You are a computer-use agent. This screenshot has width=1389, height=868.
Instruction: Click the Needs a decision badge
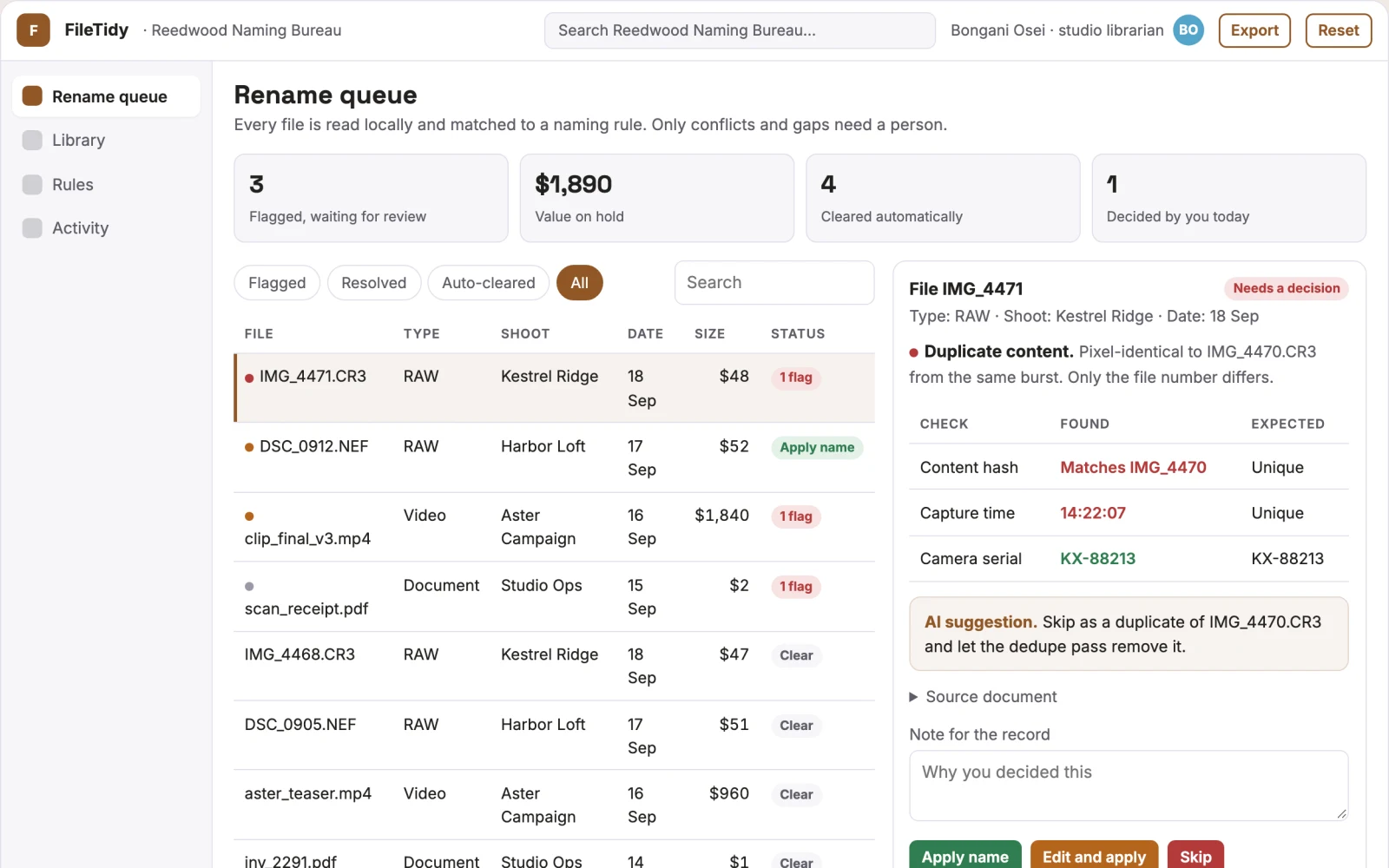pos(1287,288)
